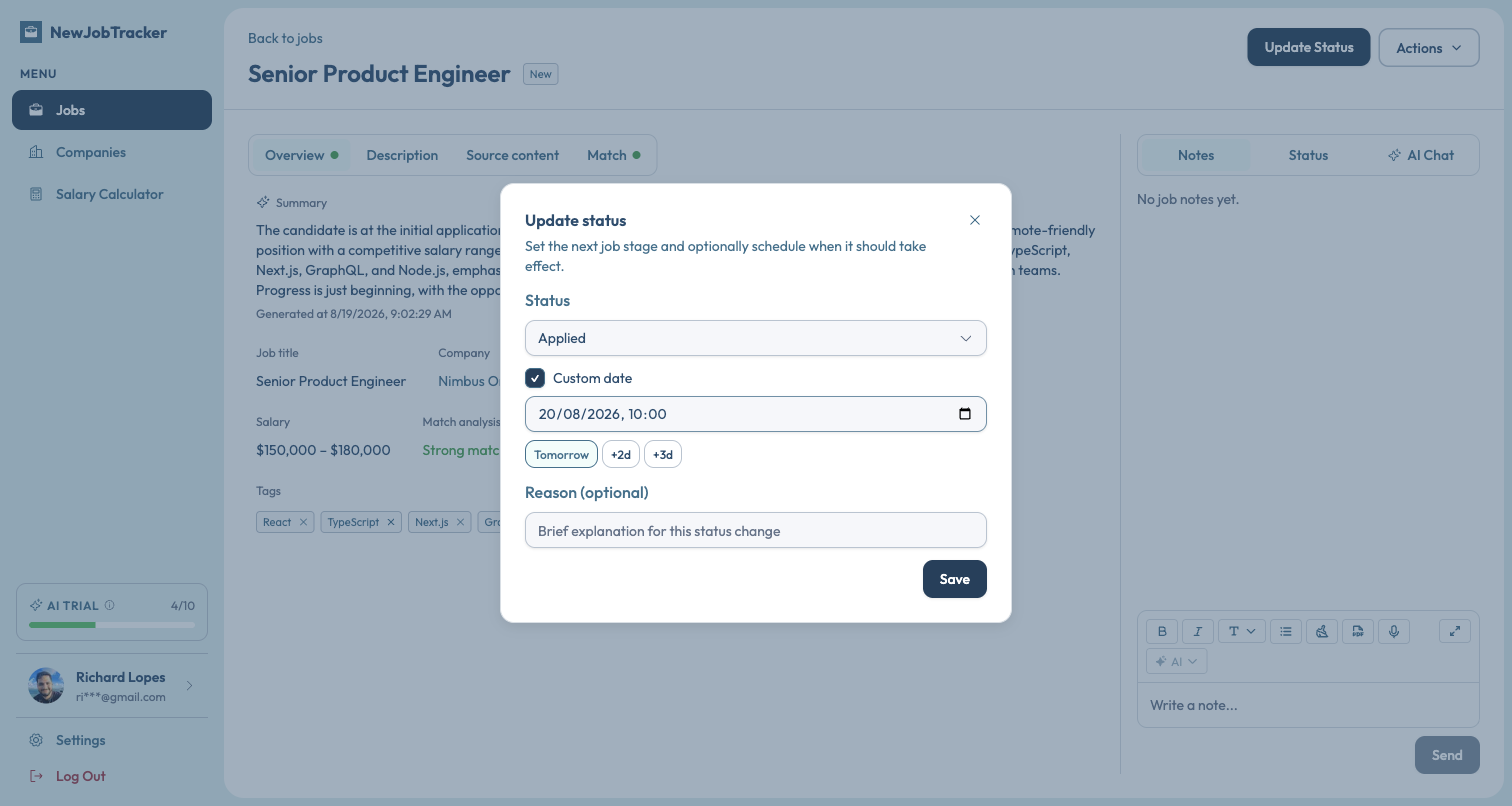
Task: Save the status update
Action: point(955,579)
